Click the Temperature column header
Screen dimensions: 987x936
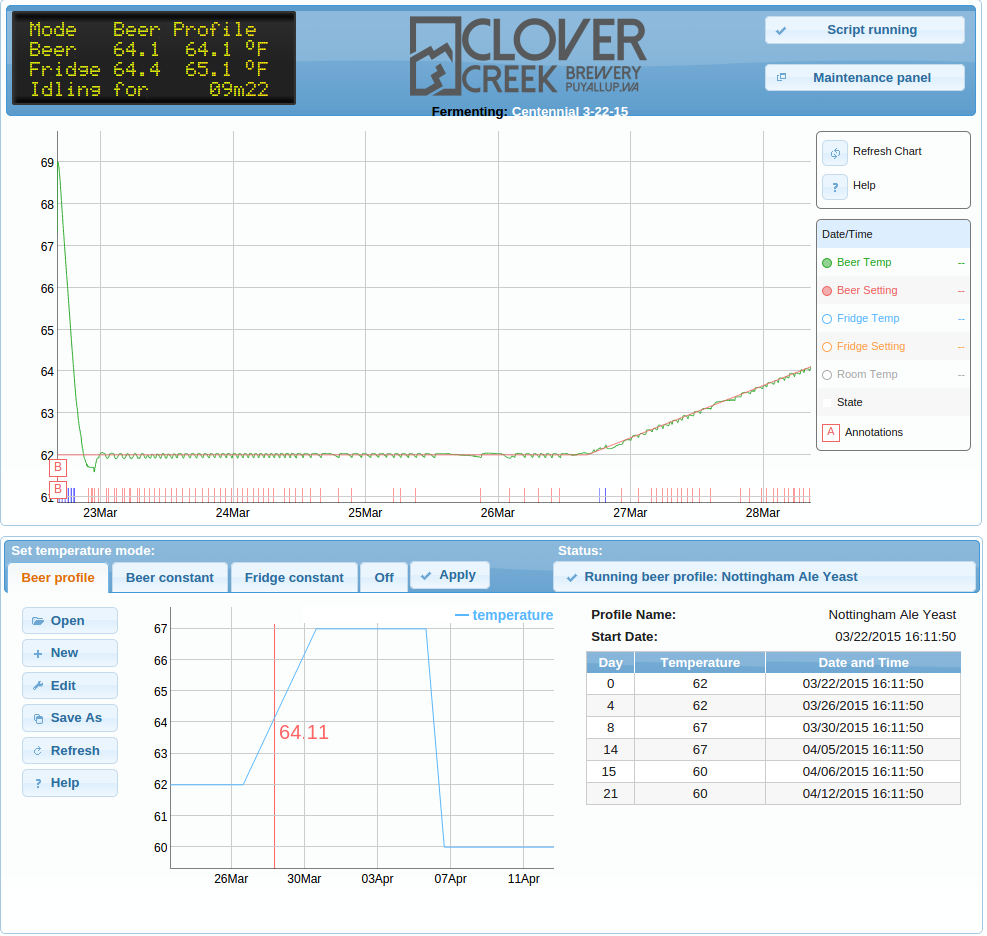[700, 663]
